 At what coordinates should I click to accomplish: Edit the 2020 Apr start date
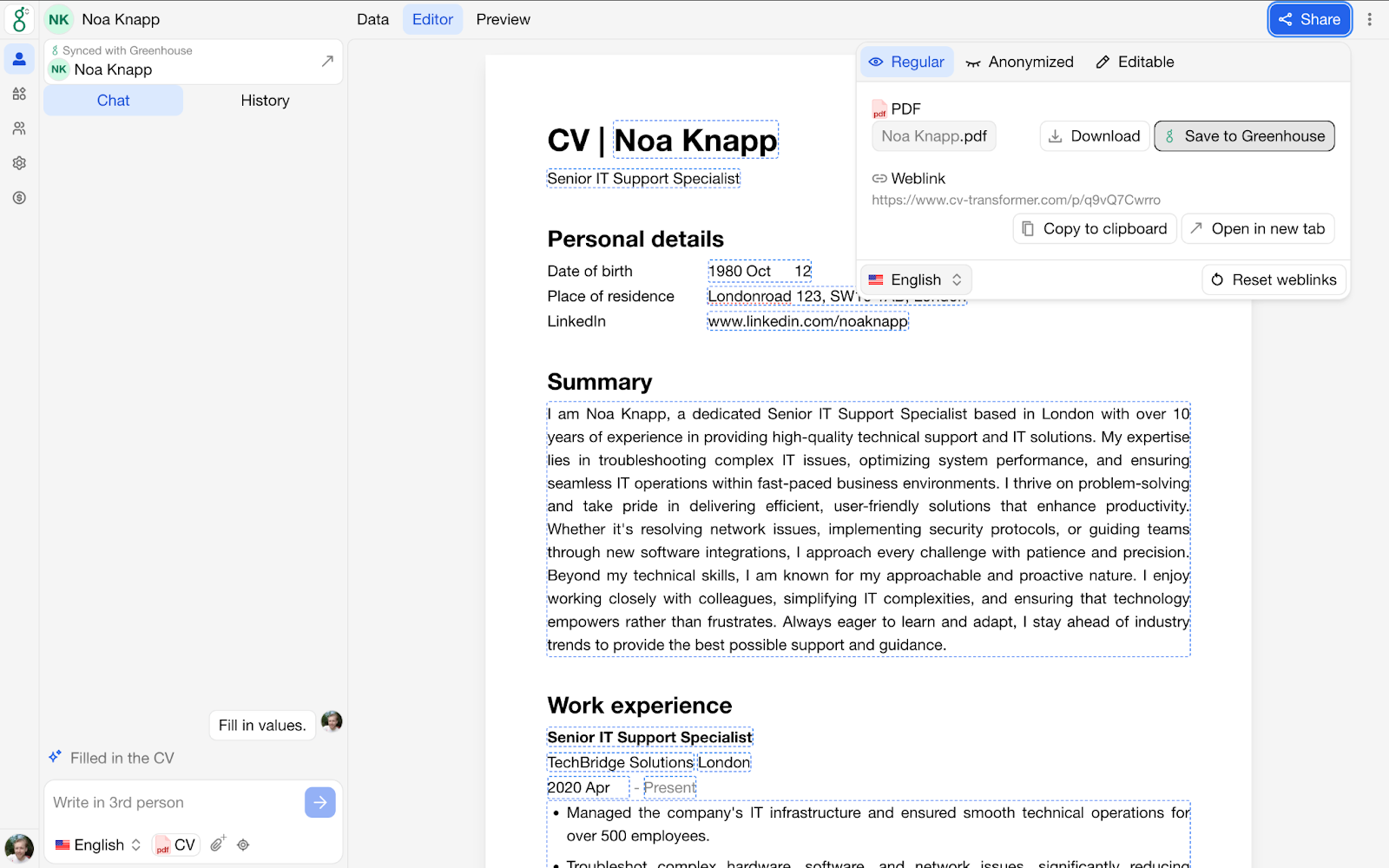[x=588, y=787]
